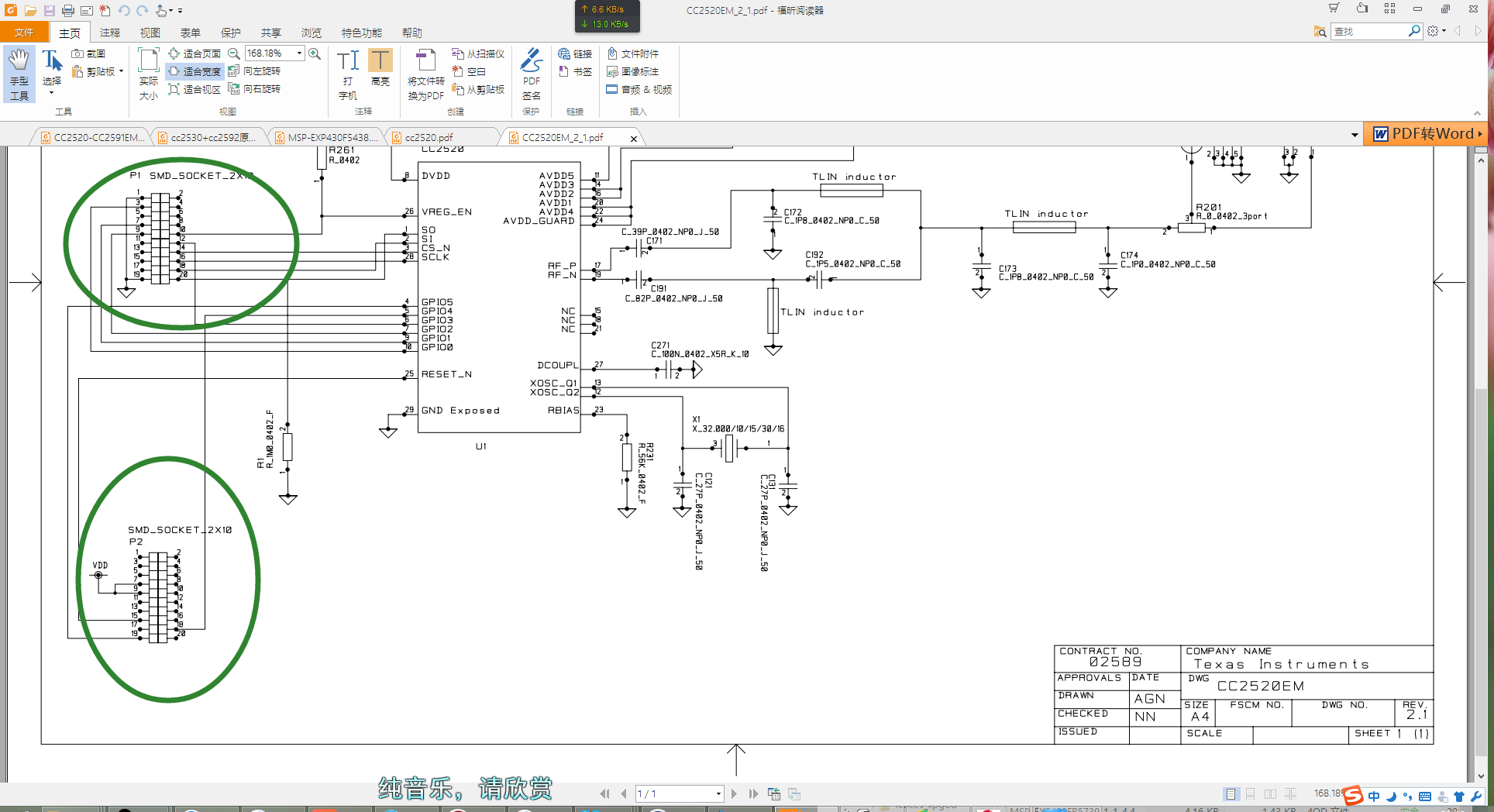Image resolution: width=1494 pixels, height=812 pixels.
Task: Click the Bookmark (书签) button
Action: [x=575, y=71]
